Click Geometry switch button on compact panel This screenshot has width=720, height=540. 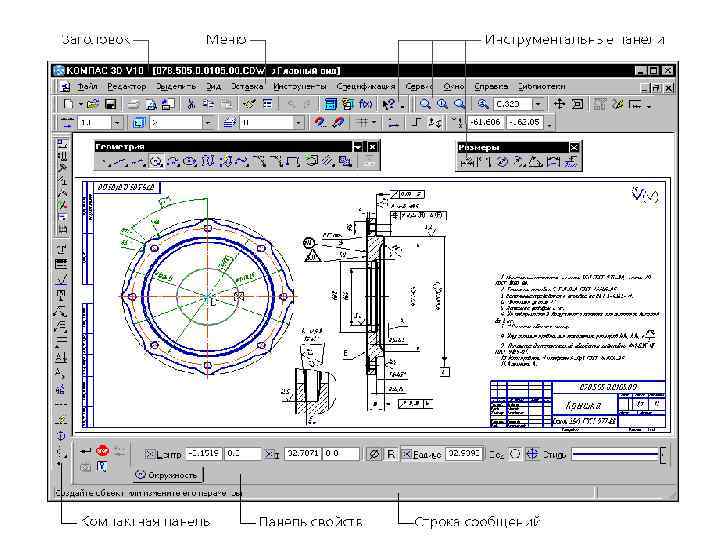coord(62,145)
